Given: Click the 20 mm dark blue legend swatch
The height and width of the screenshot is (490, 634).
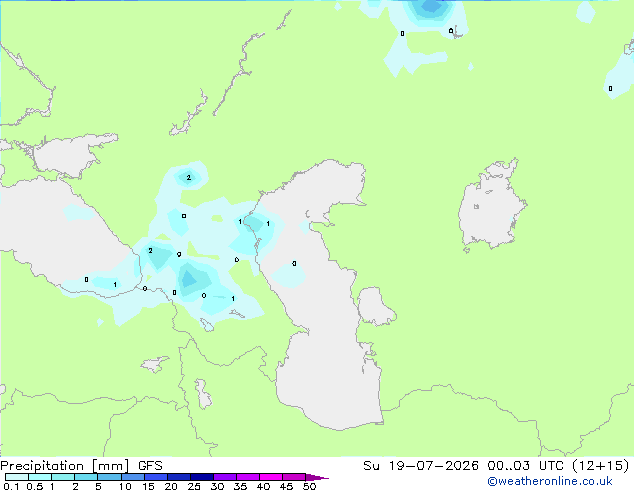Looking at the screenshot, I should 179,477.
